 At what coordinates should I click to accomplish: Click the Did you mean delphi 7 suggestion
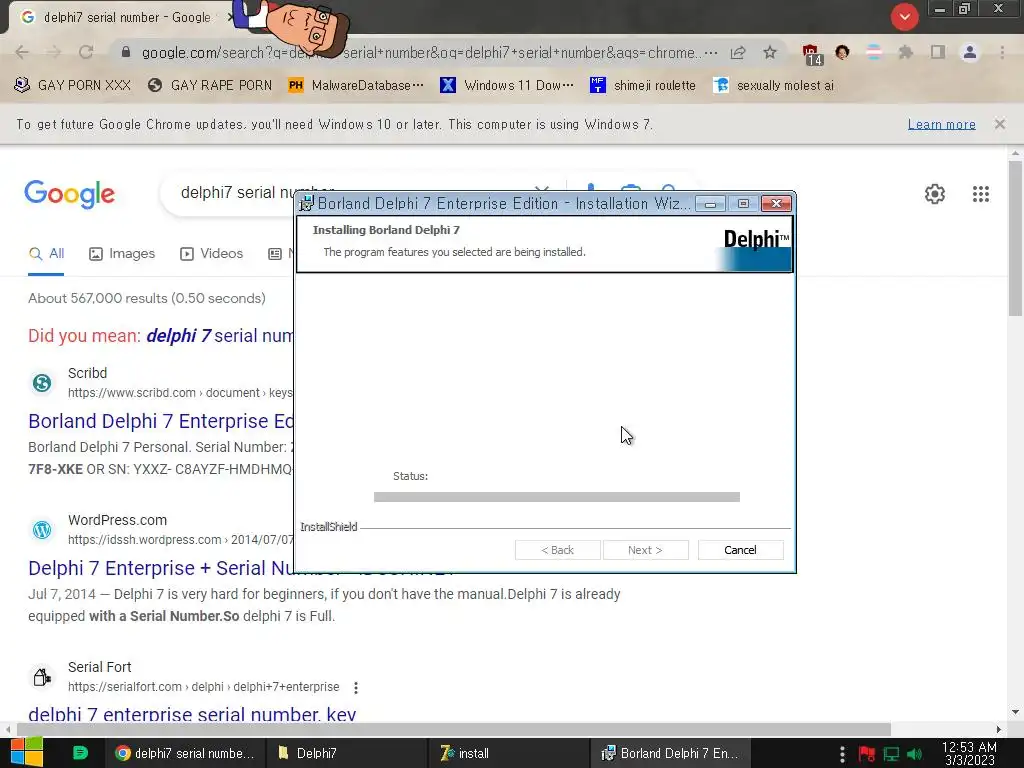coord(219,336)
